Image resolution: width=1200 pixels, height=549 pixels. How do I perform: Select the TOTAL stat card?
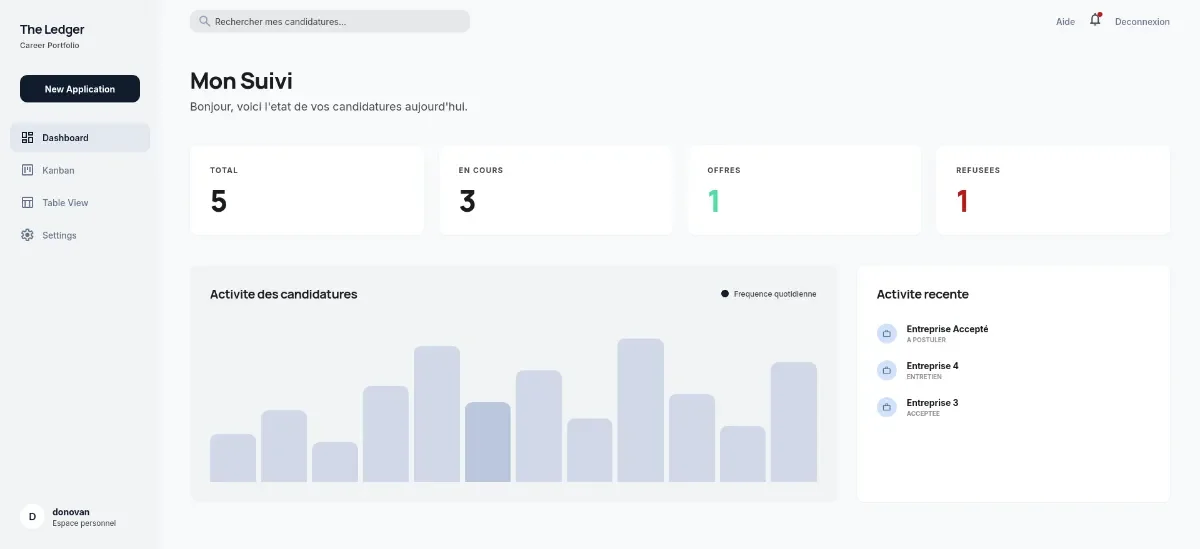(307, 191)
